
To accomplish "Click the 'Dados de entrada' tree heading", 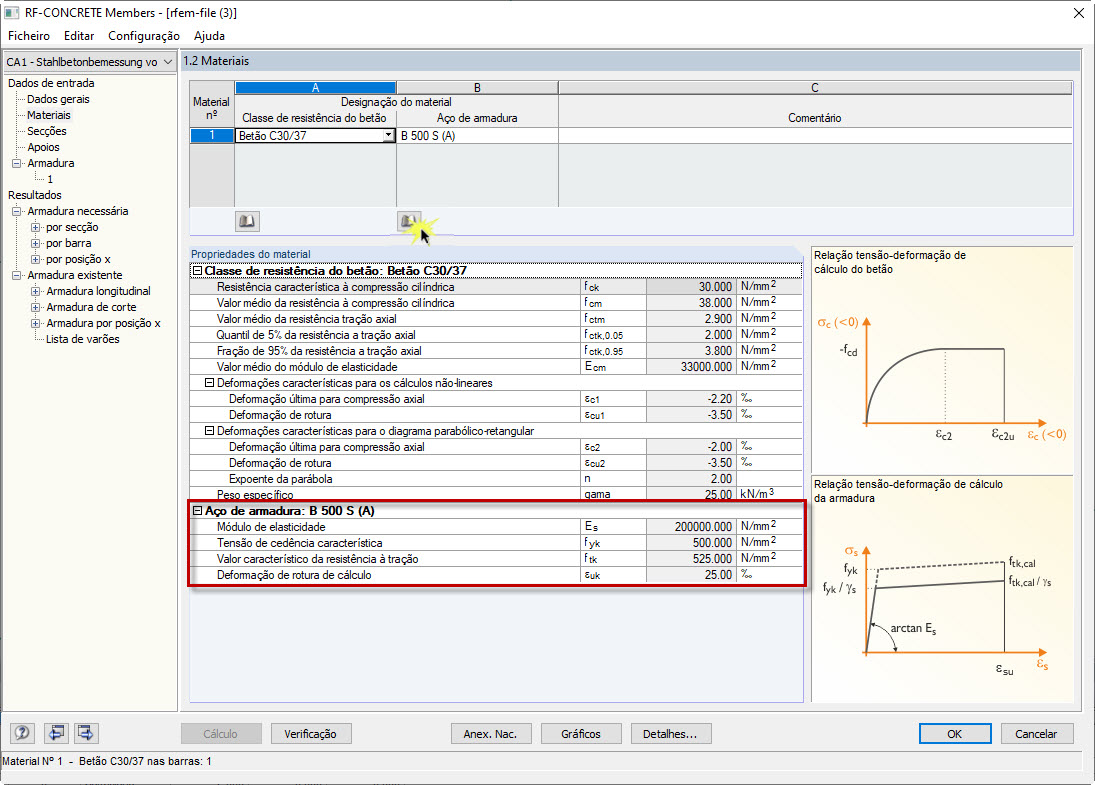I will click(x=51, y=83).
